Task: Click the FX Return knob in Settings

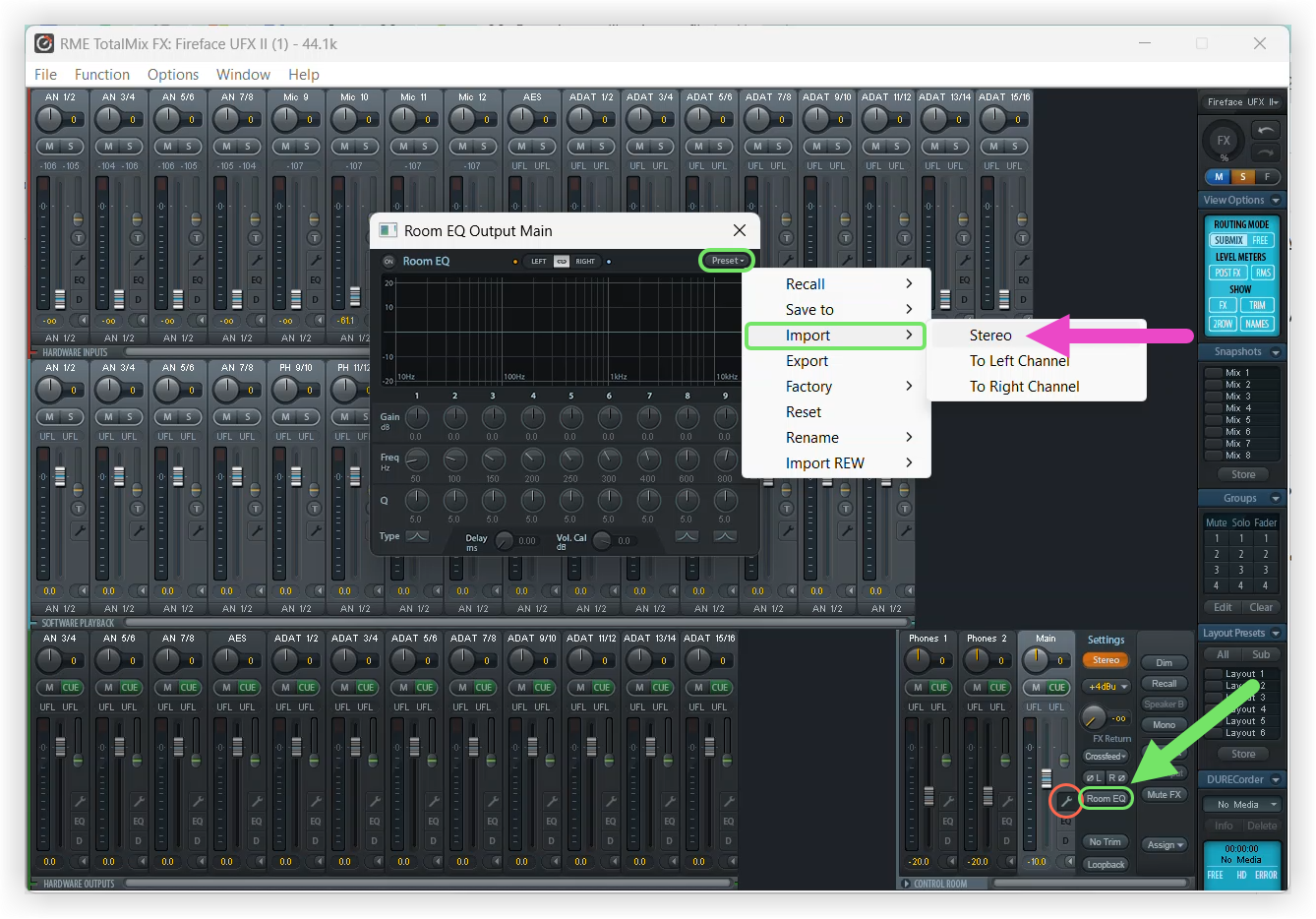Action: pyautogui.click(x=1093, y=716)
